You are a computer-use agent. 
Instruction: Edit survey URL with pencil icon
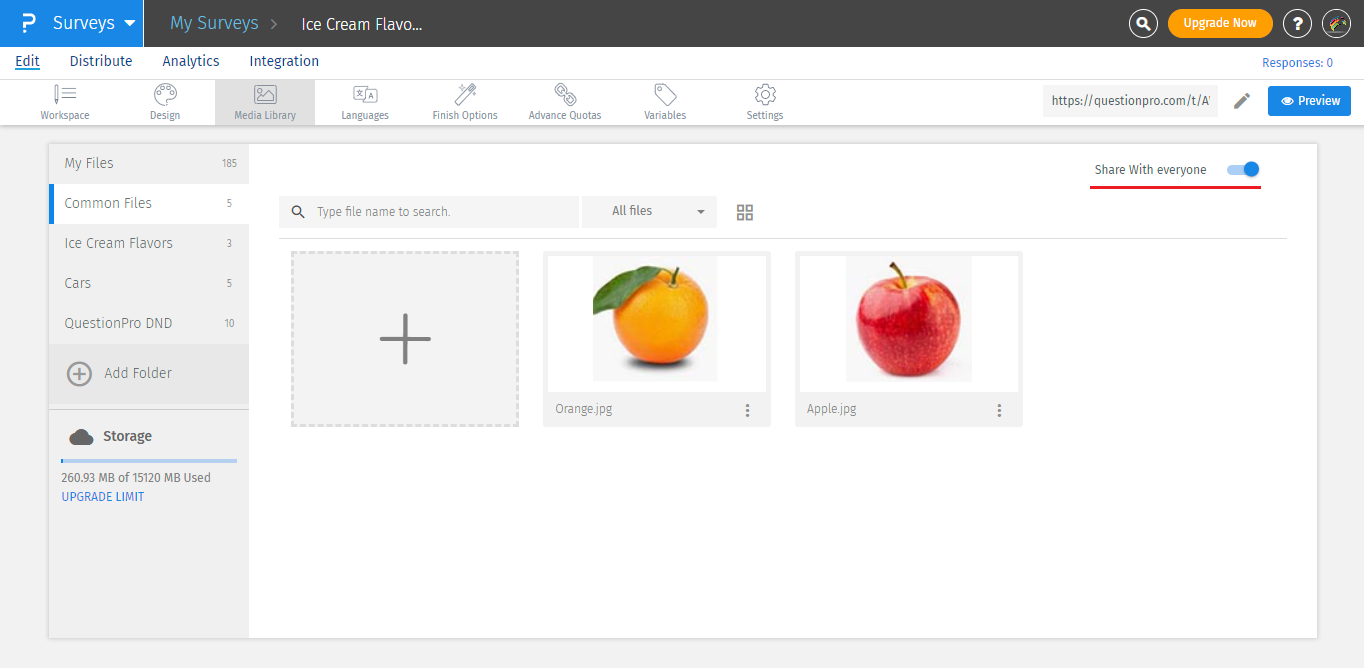(x=1242, y=101)
